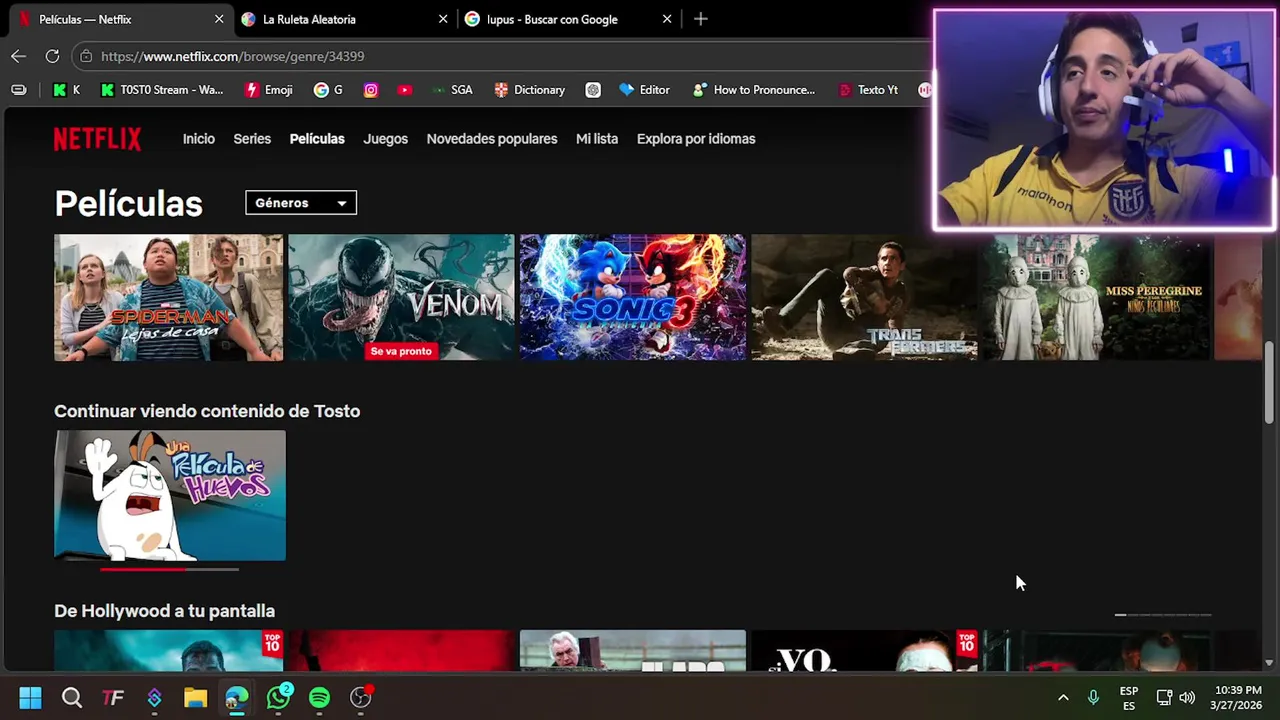Image resolution: width=1280 pixels, height=720 pixels.
Task: Open the Series section
Action: tap(252, 139)
